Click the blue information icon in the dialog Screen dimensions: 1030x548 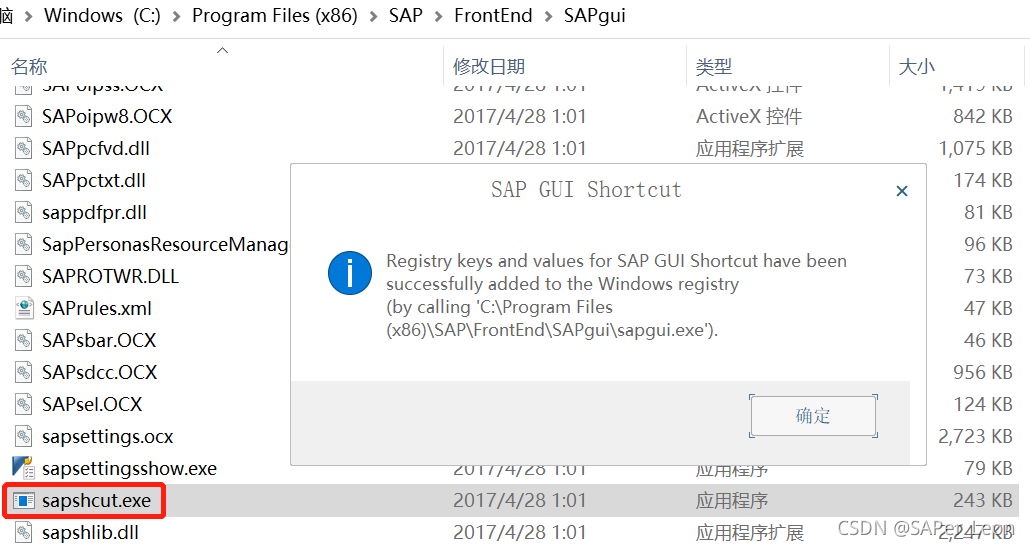349,273
